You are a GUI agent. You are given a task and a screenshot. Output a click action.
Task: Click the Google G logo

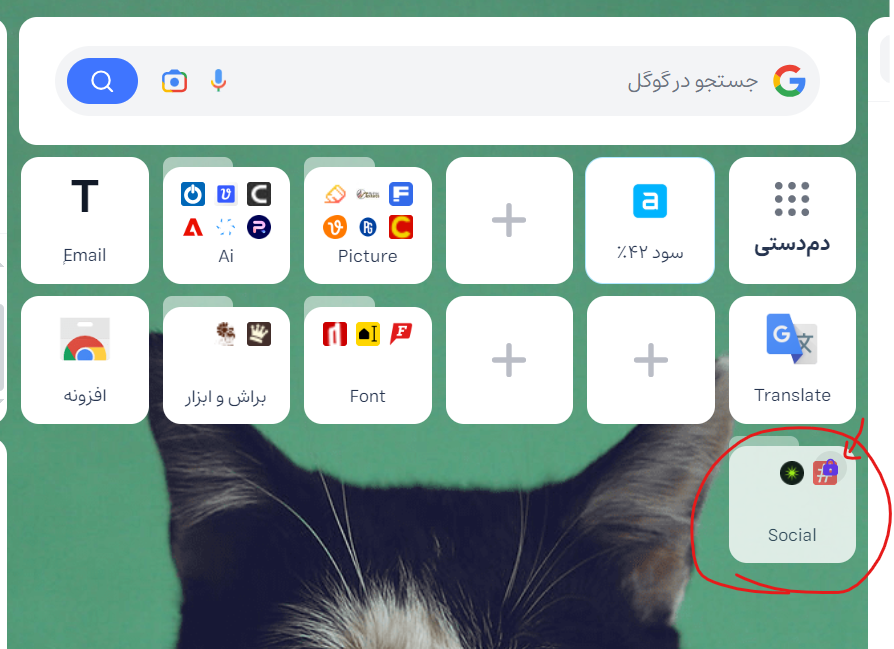point(790,81)
